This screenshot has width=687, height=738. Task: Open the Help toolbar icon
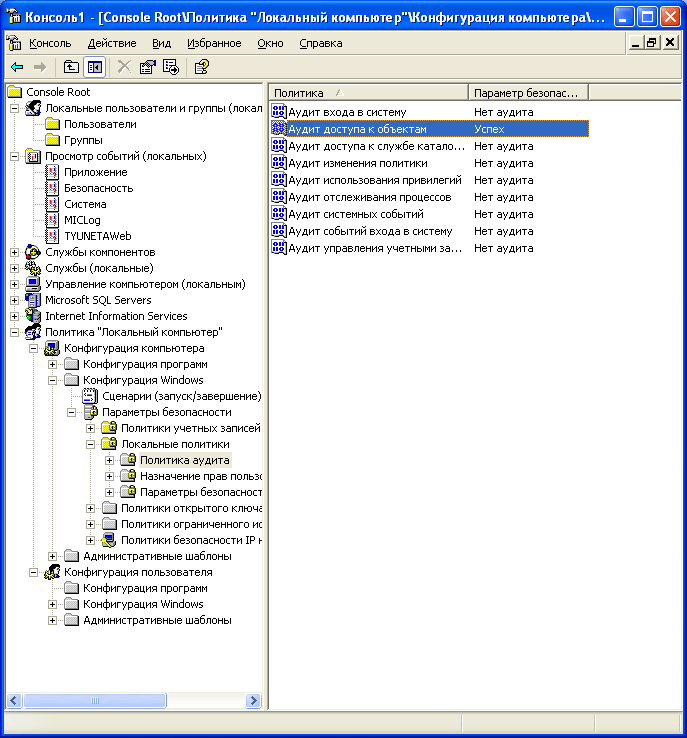click(x=201, y=67)
